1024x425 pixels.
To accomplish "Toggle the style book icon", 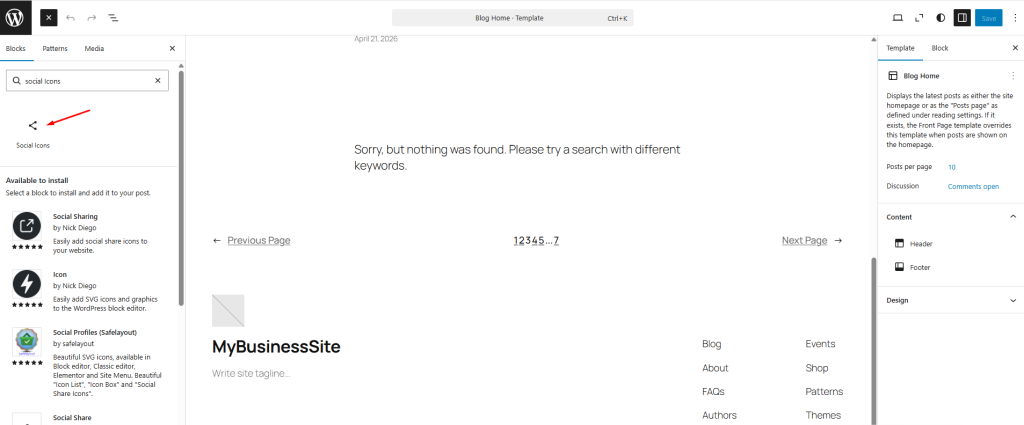I will tap(940, 18).
